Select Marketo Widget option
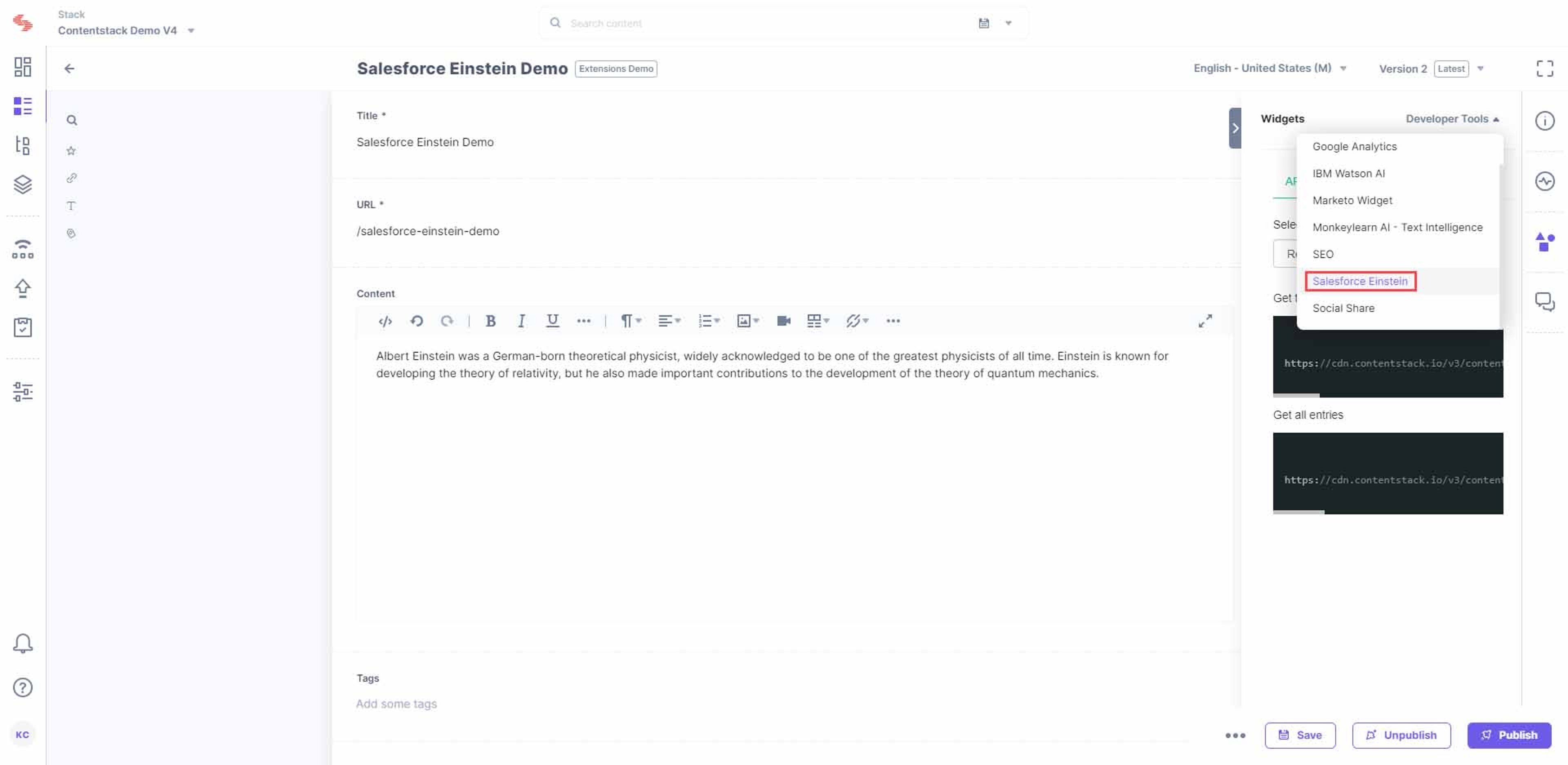 pyautogui.click(x=1352, y=200)
